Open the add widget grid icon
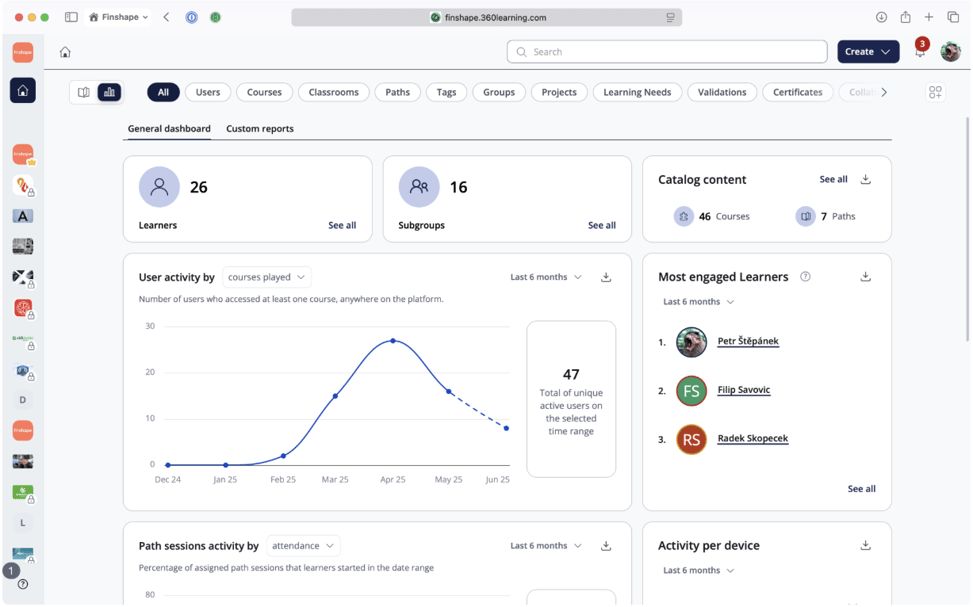Screen dimensions: 973x607 (935, 92)
